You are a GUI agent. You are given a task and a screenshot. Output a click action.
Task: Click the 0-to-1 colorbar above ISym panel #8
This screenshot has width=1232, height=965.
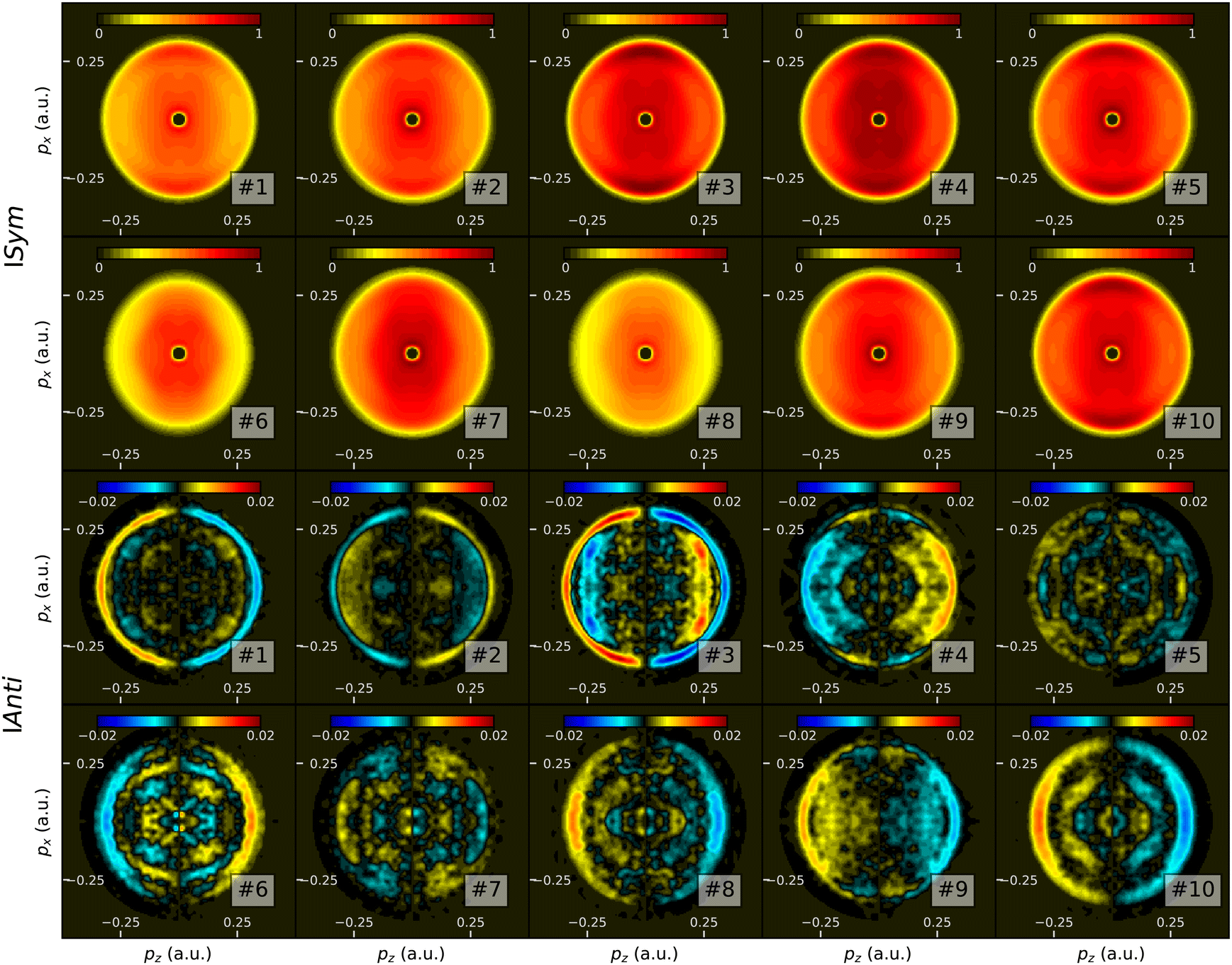tap(645, 253)
